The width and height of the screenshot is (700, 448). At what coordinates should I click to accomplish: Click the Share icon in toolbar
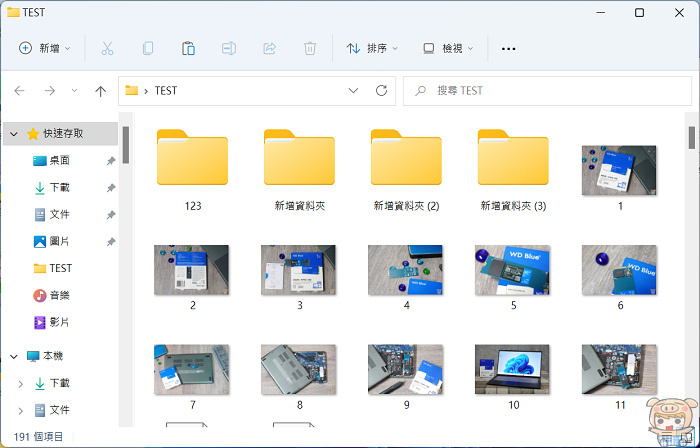(269, 48)
